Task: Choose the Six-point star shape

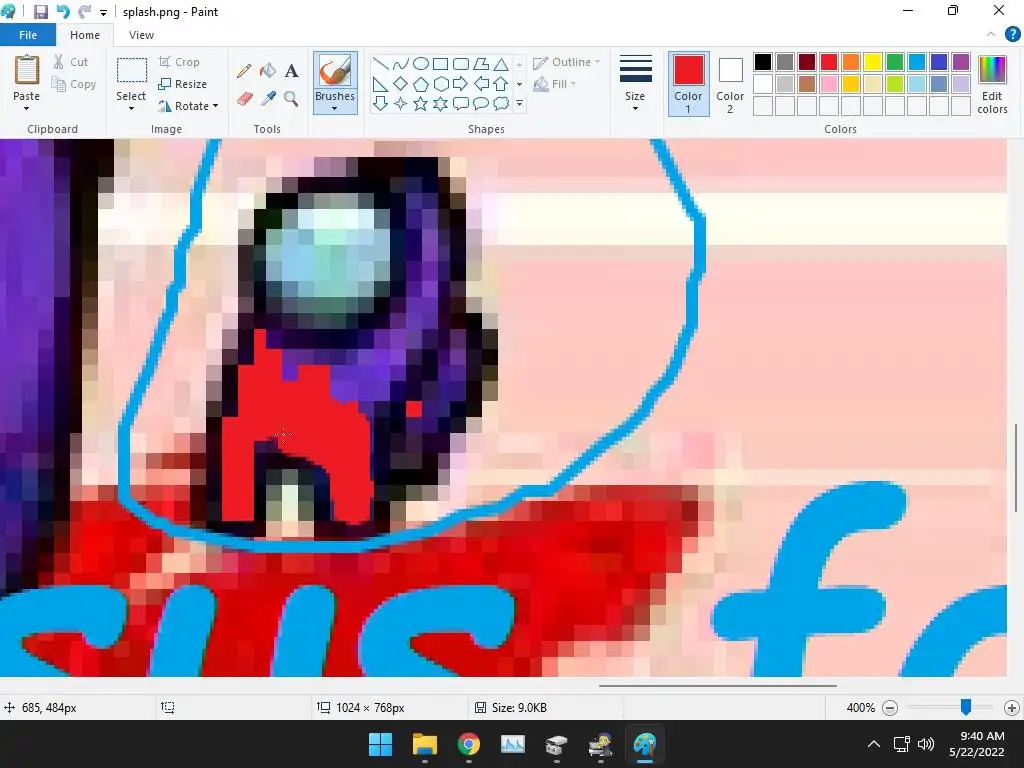Action: coord(441,103)
